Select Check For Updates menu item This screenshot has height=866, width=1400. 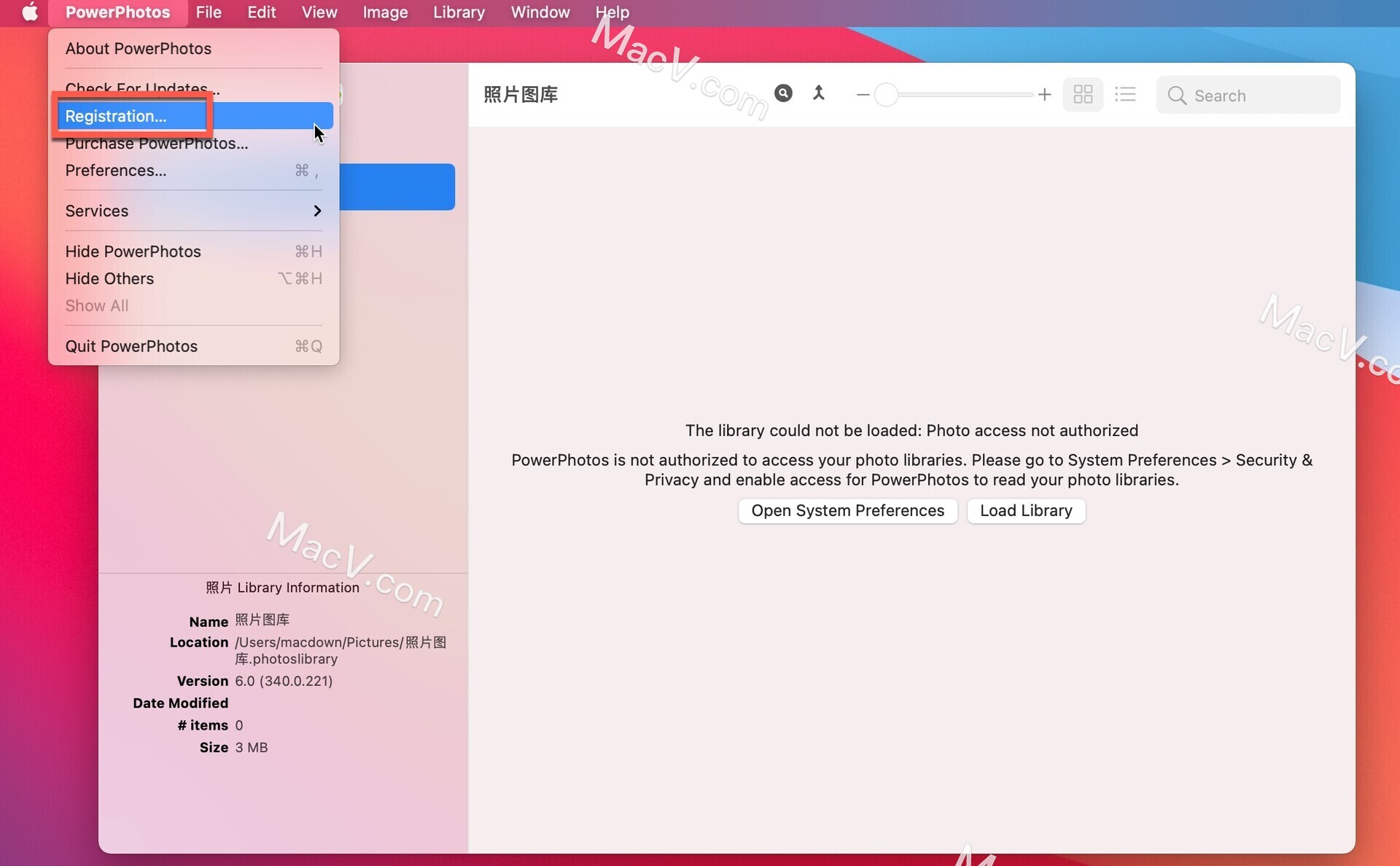click(x=139, y=88)
